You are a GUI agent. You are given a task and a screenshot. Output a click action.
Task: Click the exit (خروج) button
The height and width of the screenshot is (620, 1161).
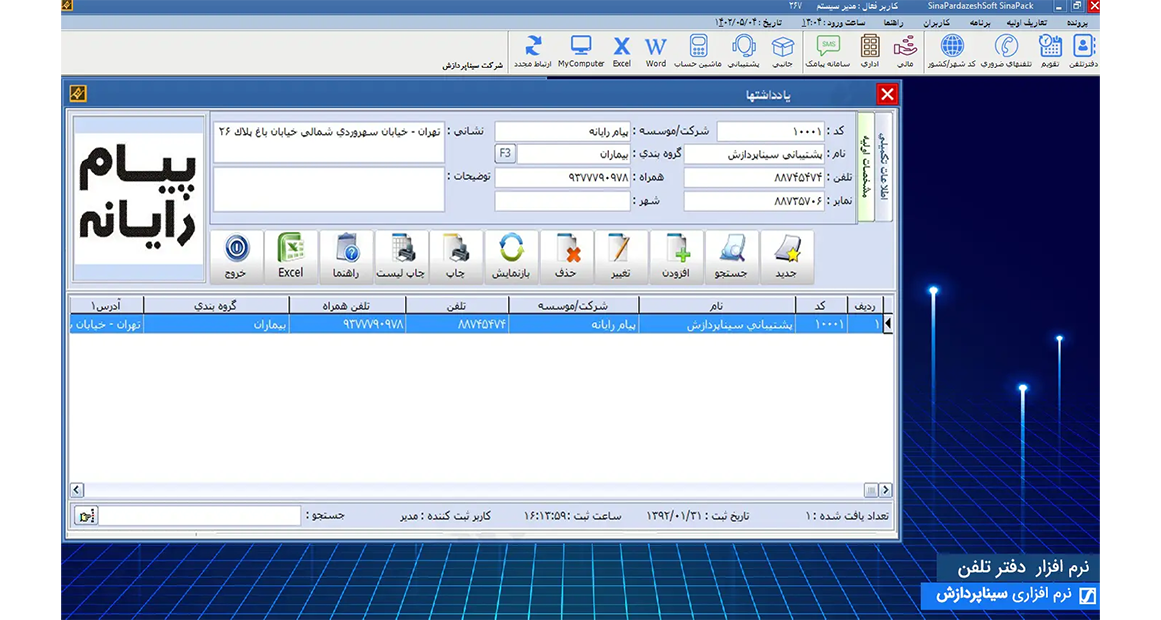pos(236,255)
